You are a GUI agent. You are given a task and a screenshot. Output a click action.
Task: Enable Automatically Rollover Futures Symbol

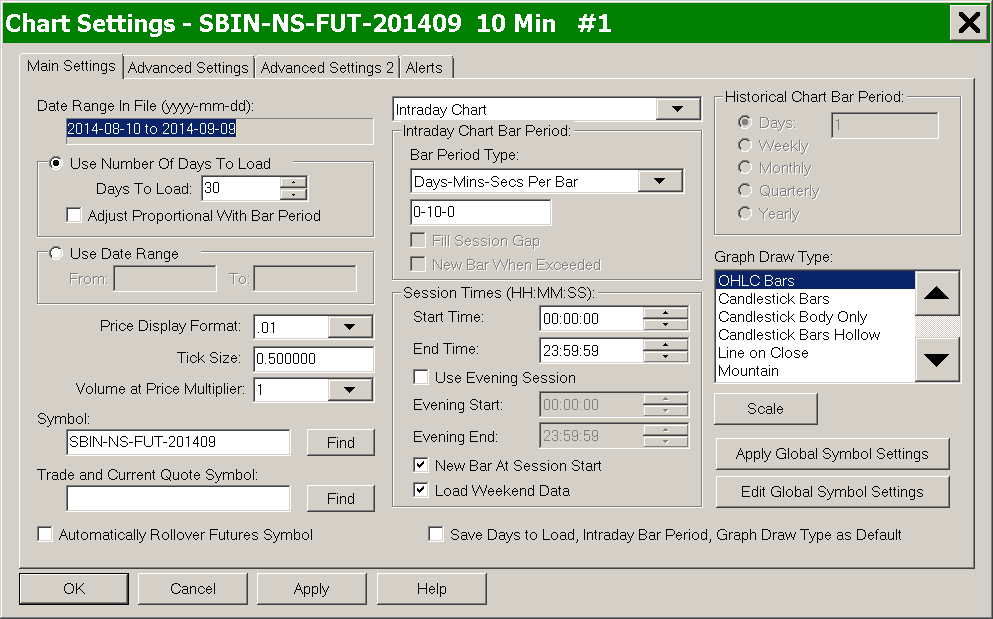click(x=45, y=535)
